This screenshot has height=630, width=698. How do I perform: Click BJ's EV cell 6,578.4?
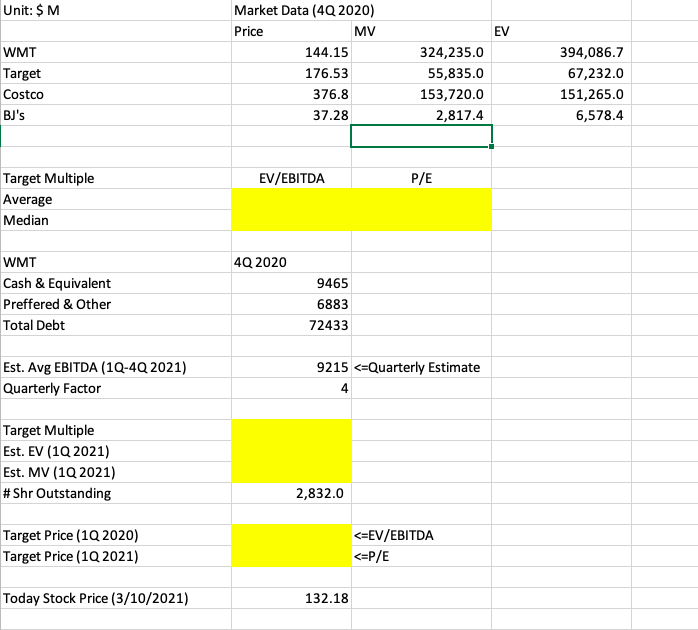pos(561,115)
